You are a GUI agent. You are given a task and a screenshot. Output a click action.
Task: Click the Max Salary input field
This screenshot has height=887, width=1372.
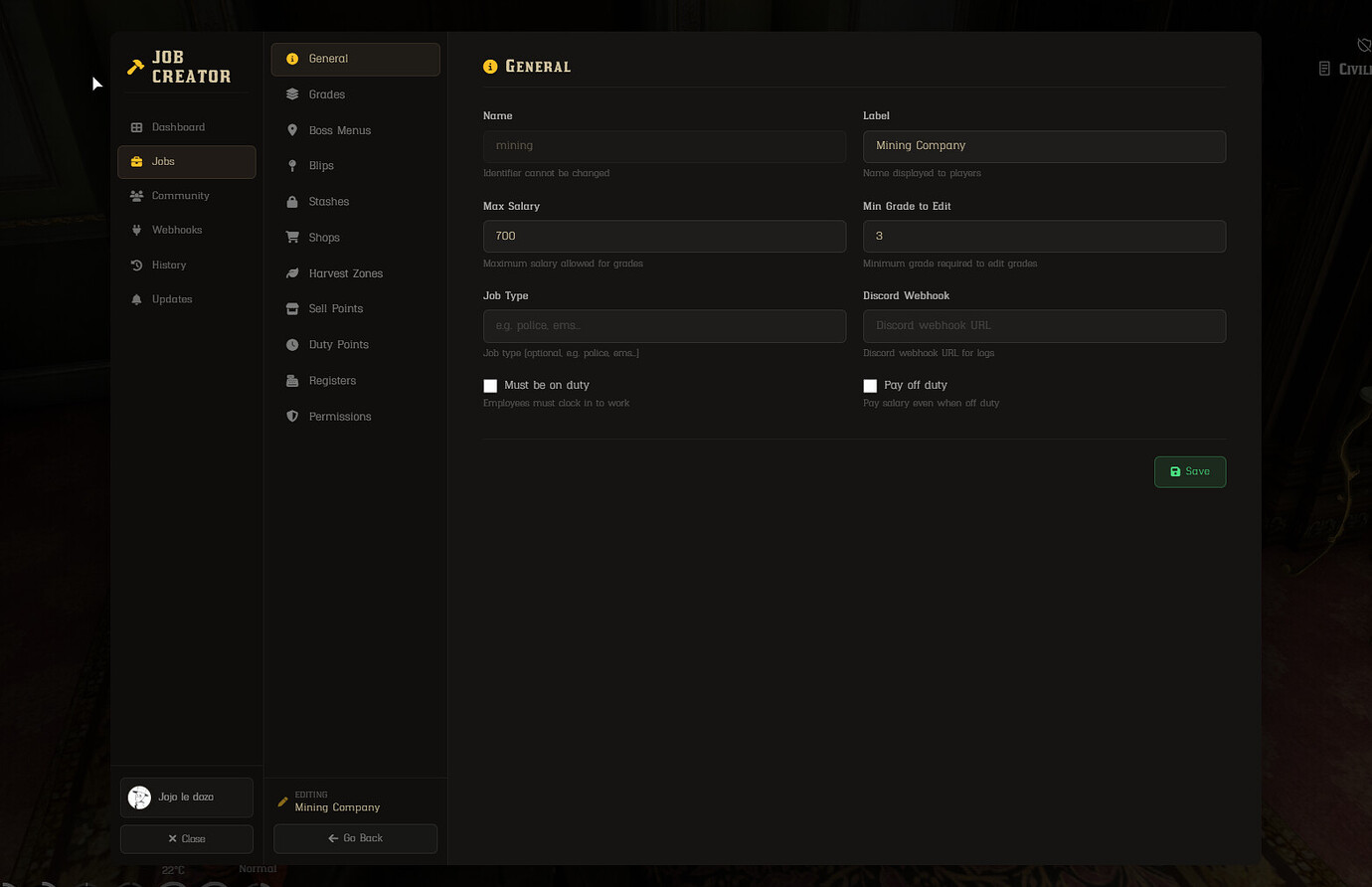pos(664,236)
